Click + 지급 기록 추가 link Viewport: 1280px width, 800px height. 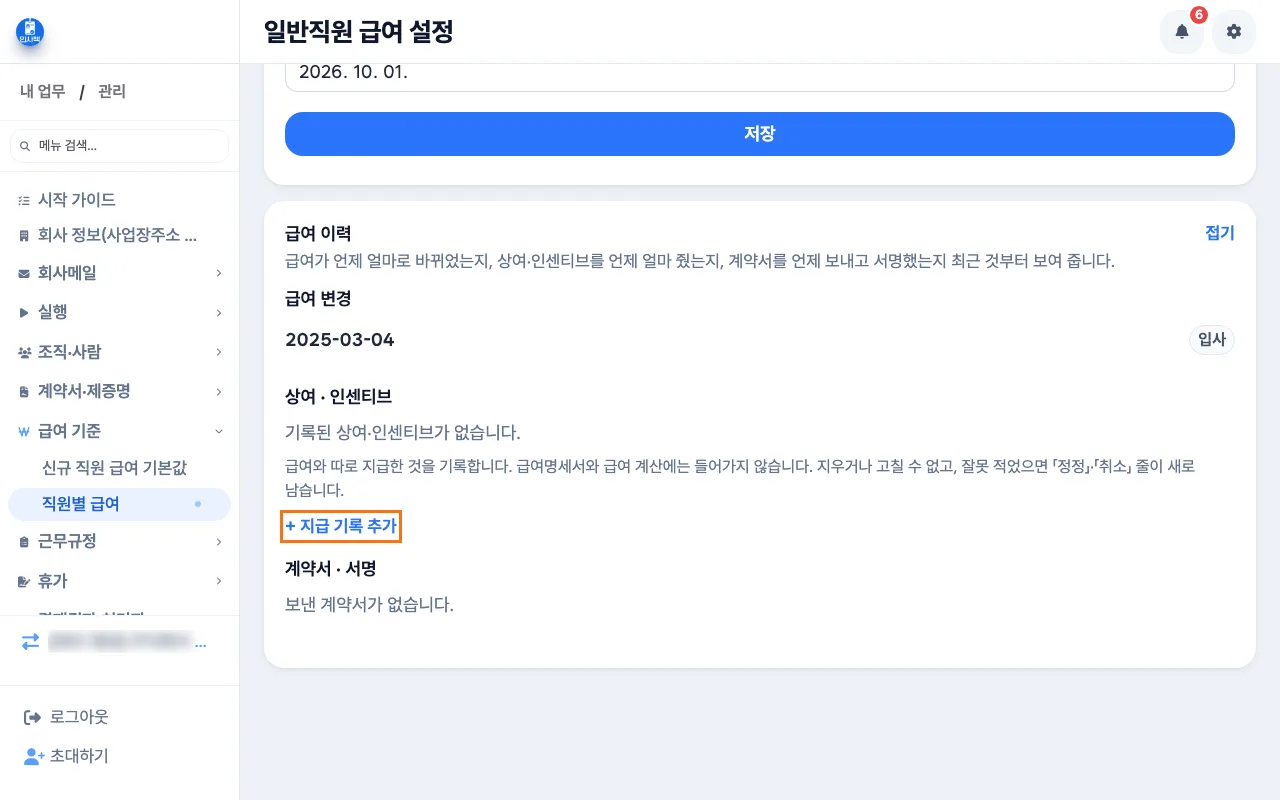coord(342,526)
